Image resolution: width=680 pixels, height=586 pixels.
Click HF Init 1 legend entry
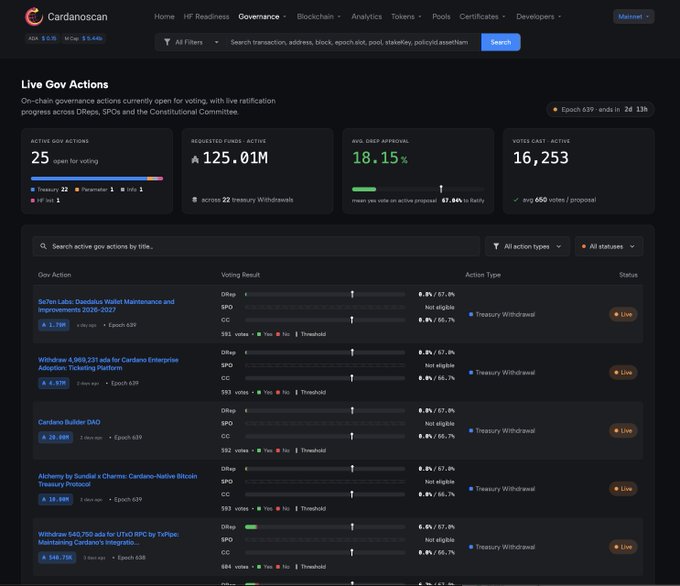pos(45,200)
